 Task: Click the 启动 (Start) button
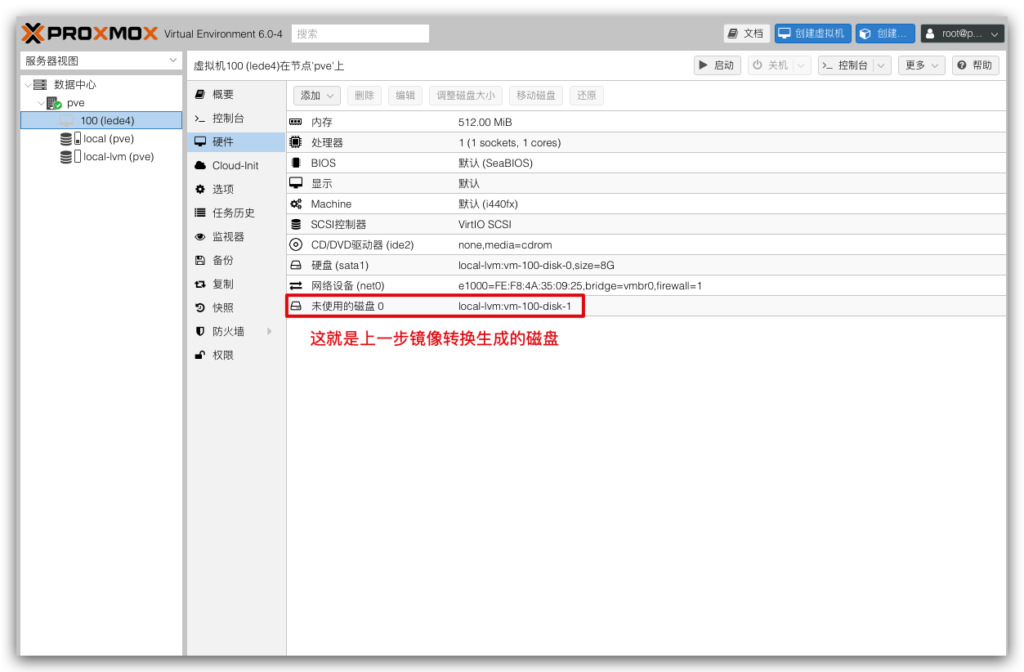coord(716,65)
